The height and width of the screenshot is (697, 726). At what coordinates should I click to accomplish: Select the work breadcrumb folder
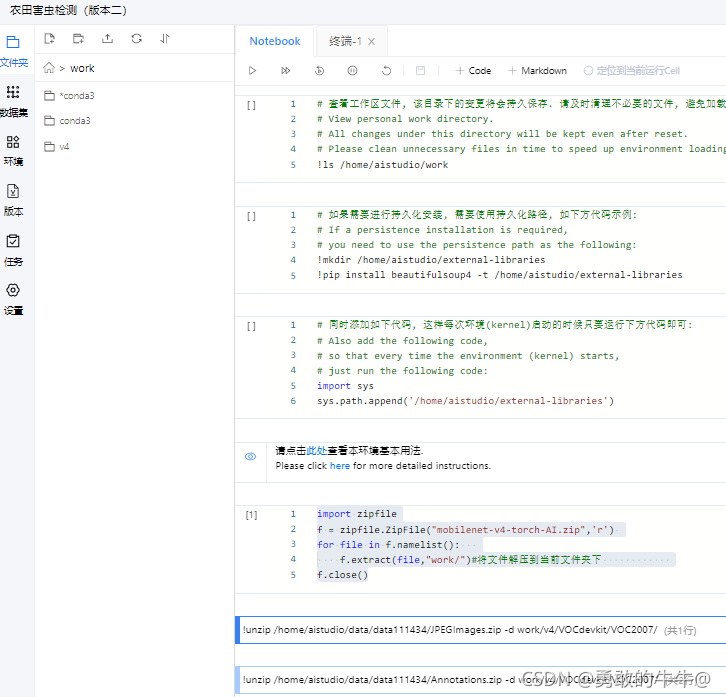[x=82, y=69]
